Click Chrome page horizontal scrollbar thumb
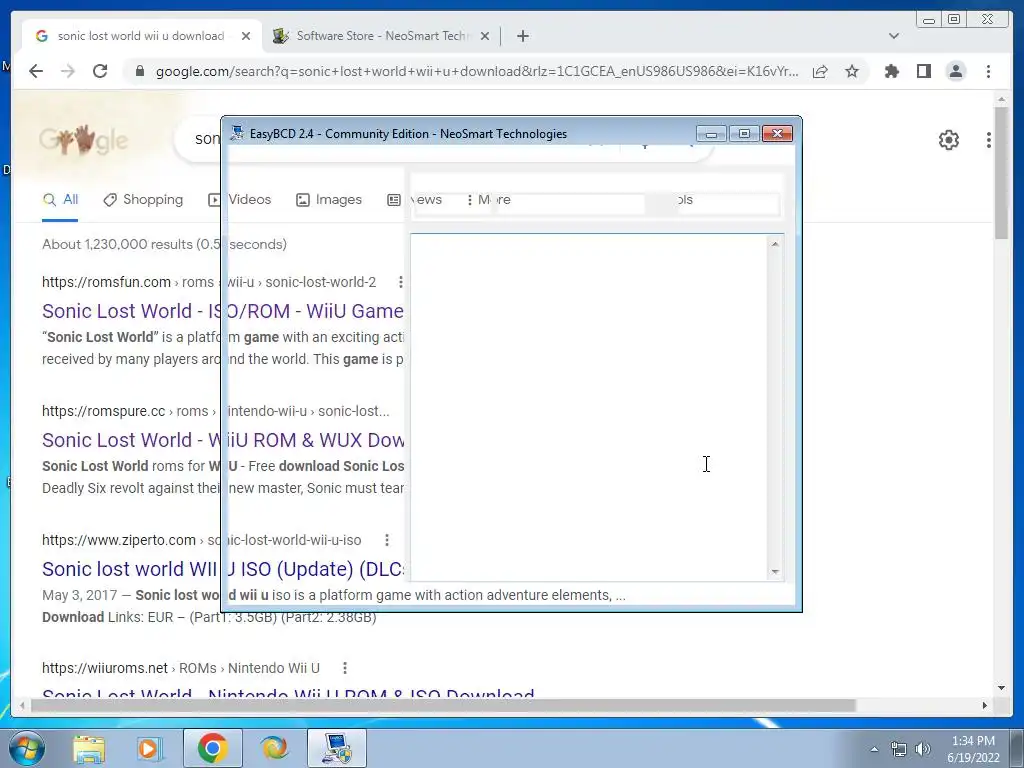The width and height of the screenshot is (1024, 768). pyautogui.click(x=443, y=705)
